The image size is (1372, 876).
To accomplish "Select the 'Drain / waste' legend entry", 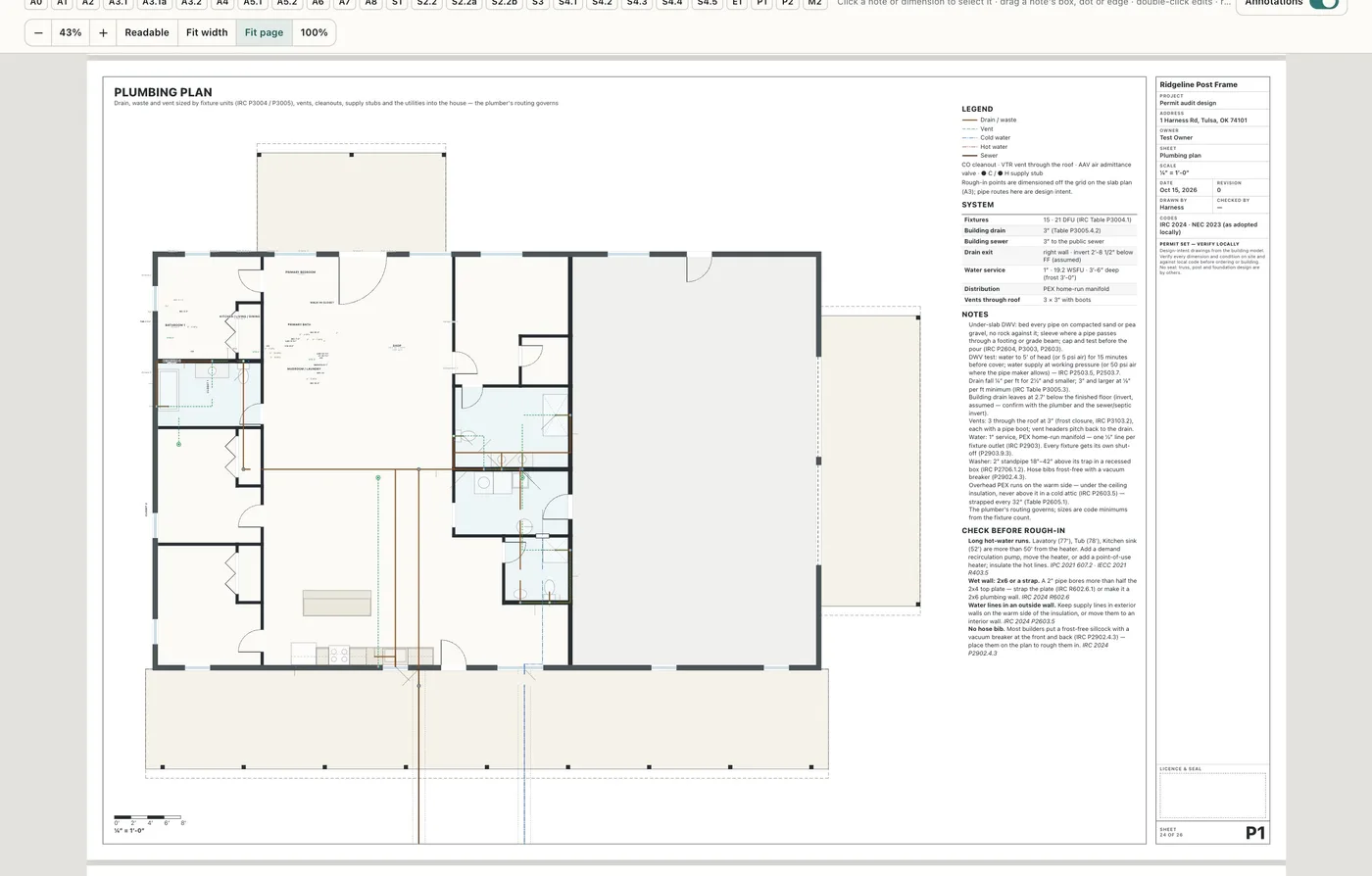I will coord(990,120).
